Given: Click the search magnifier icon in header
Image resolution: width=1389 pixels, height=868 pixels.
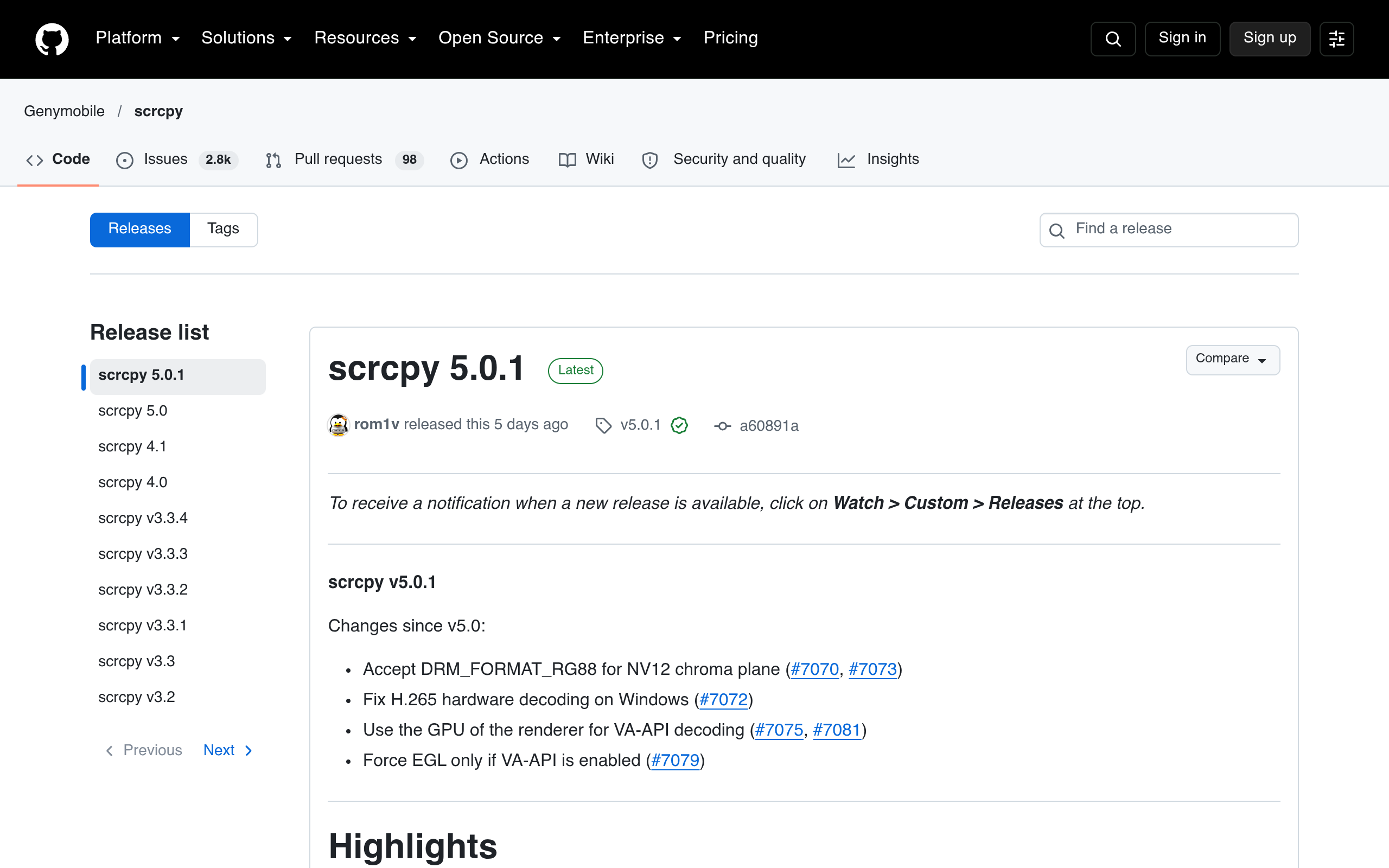Looking at the screenshot, I should pyautogui.click(x=1113, y=39).
